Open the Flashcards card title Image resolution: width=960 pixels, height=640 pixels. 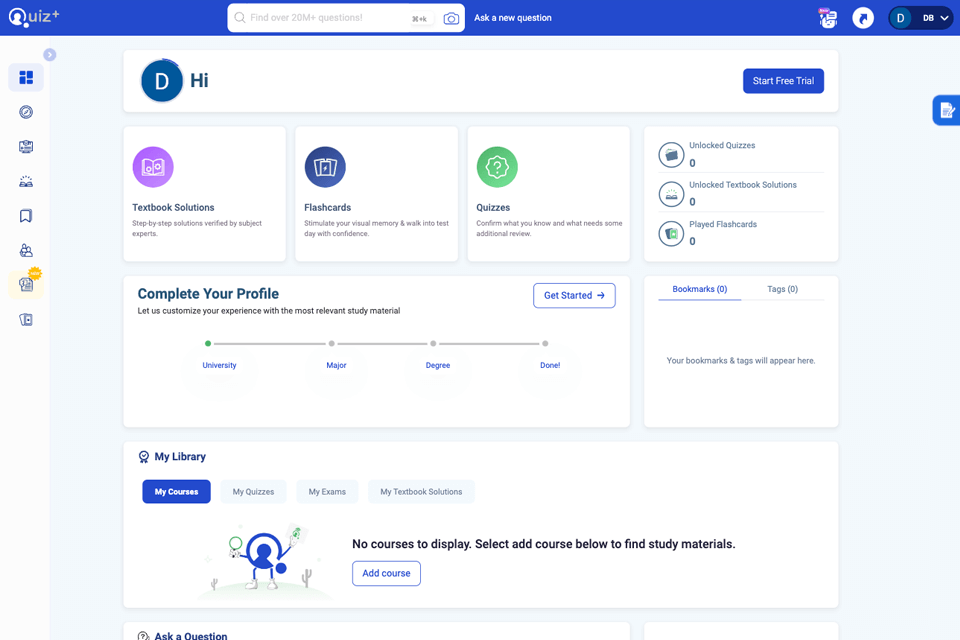[x=328, y=208]
